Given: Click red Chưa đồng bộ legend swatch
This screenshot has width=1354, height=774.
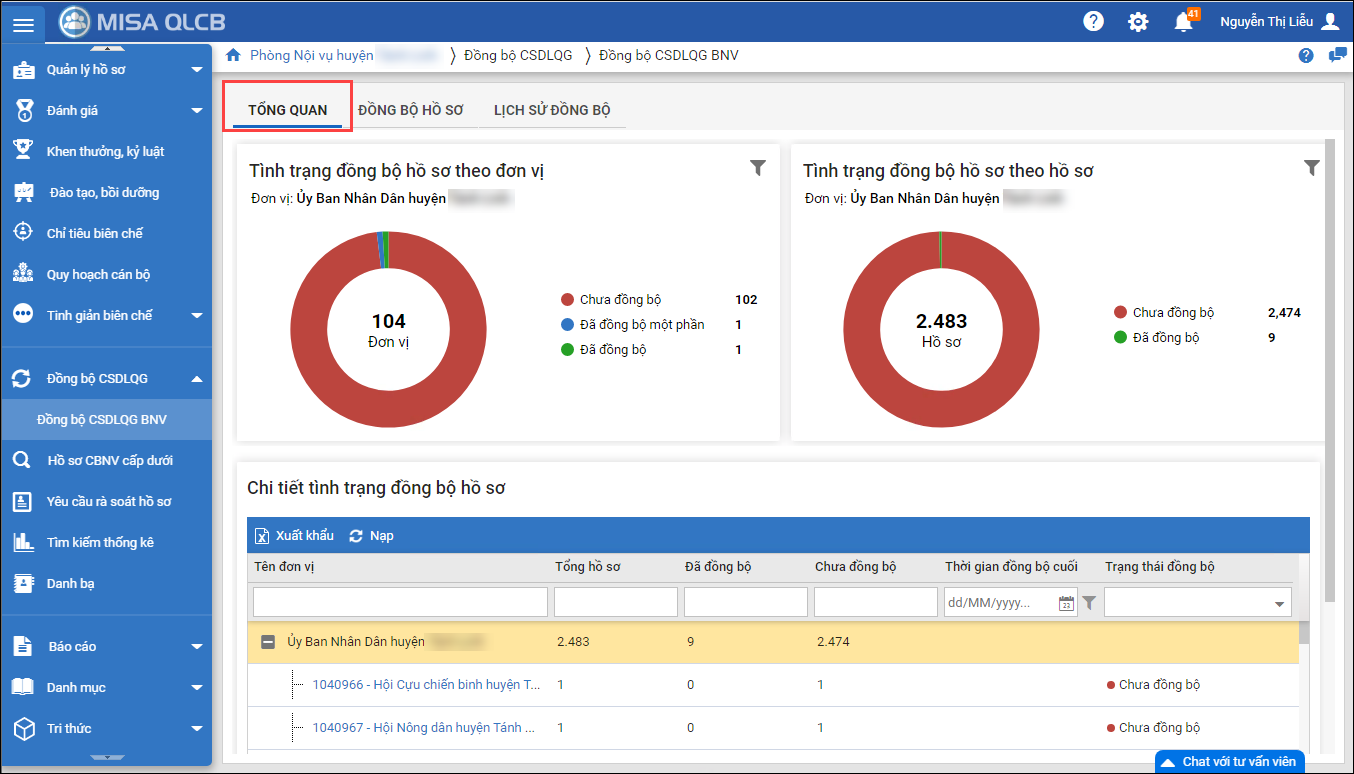Looking at the screenshot, I should coord(567,300).
